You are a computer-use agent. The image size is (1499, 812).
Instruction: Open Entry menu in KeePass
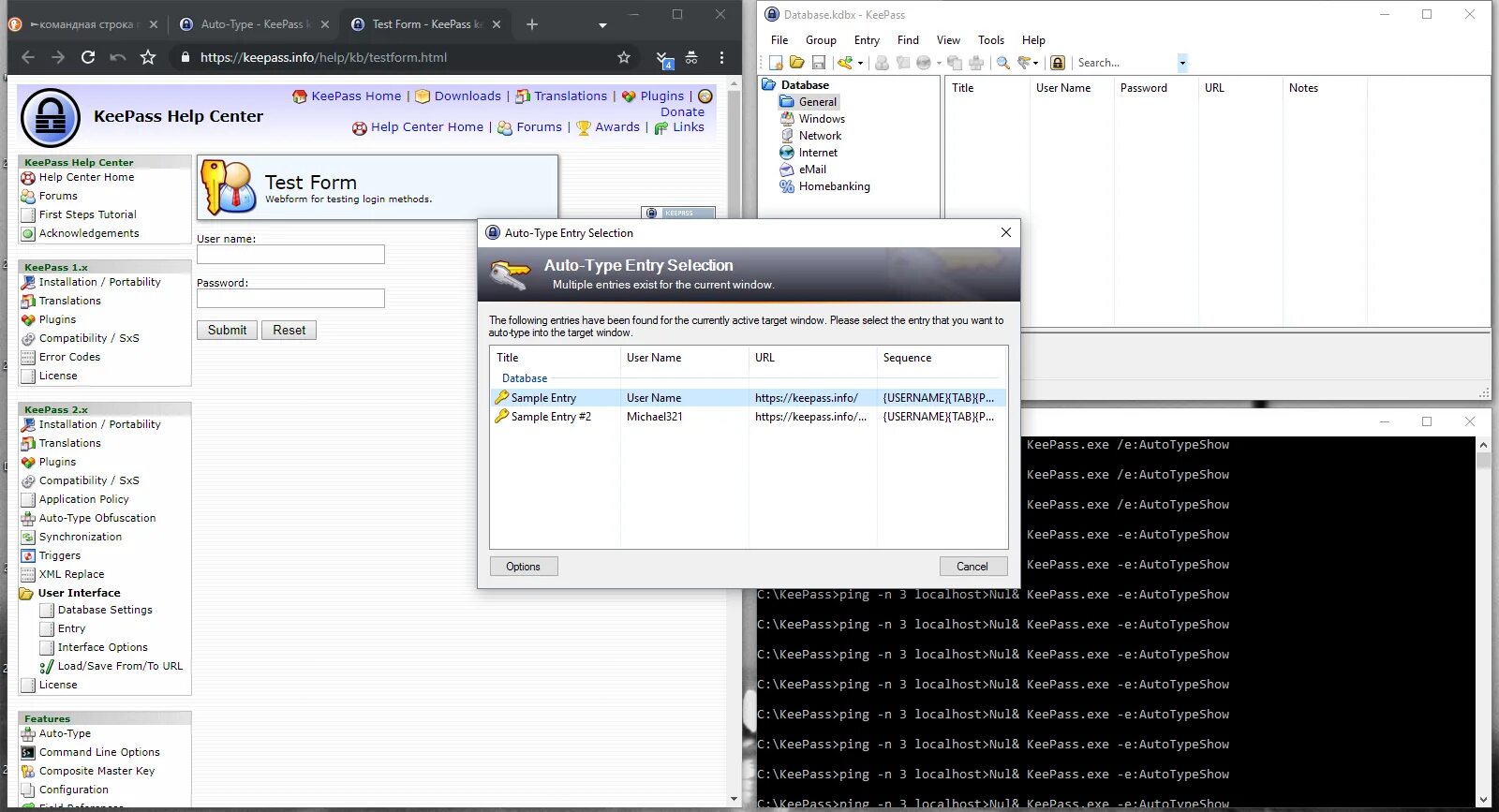pos(867,40)
